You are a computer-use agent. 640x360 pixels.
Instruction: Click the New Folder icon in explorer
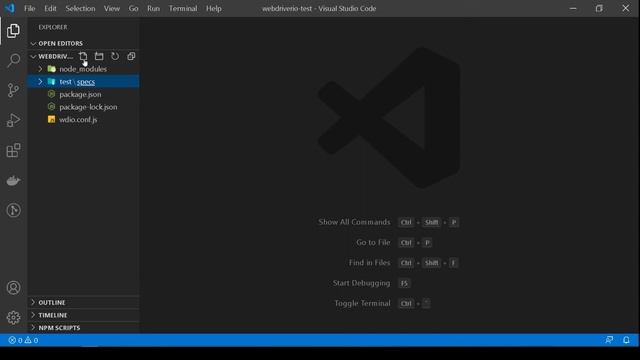click(x=99, y=56)
